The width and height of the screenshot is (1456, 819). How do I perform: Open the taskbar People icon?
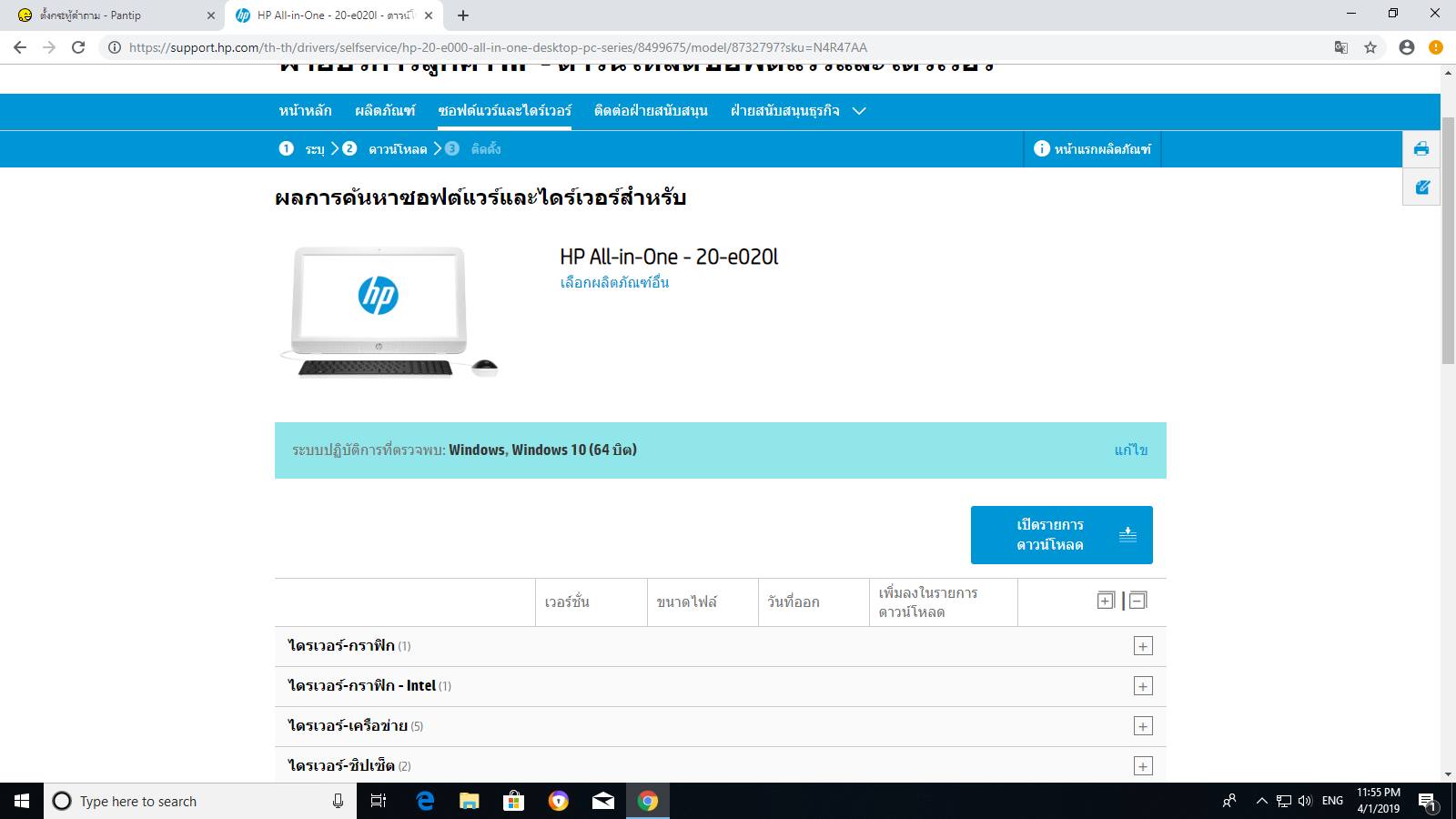[1228, 801]
